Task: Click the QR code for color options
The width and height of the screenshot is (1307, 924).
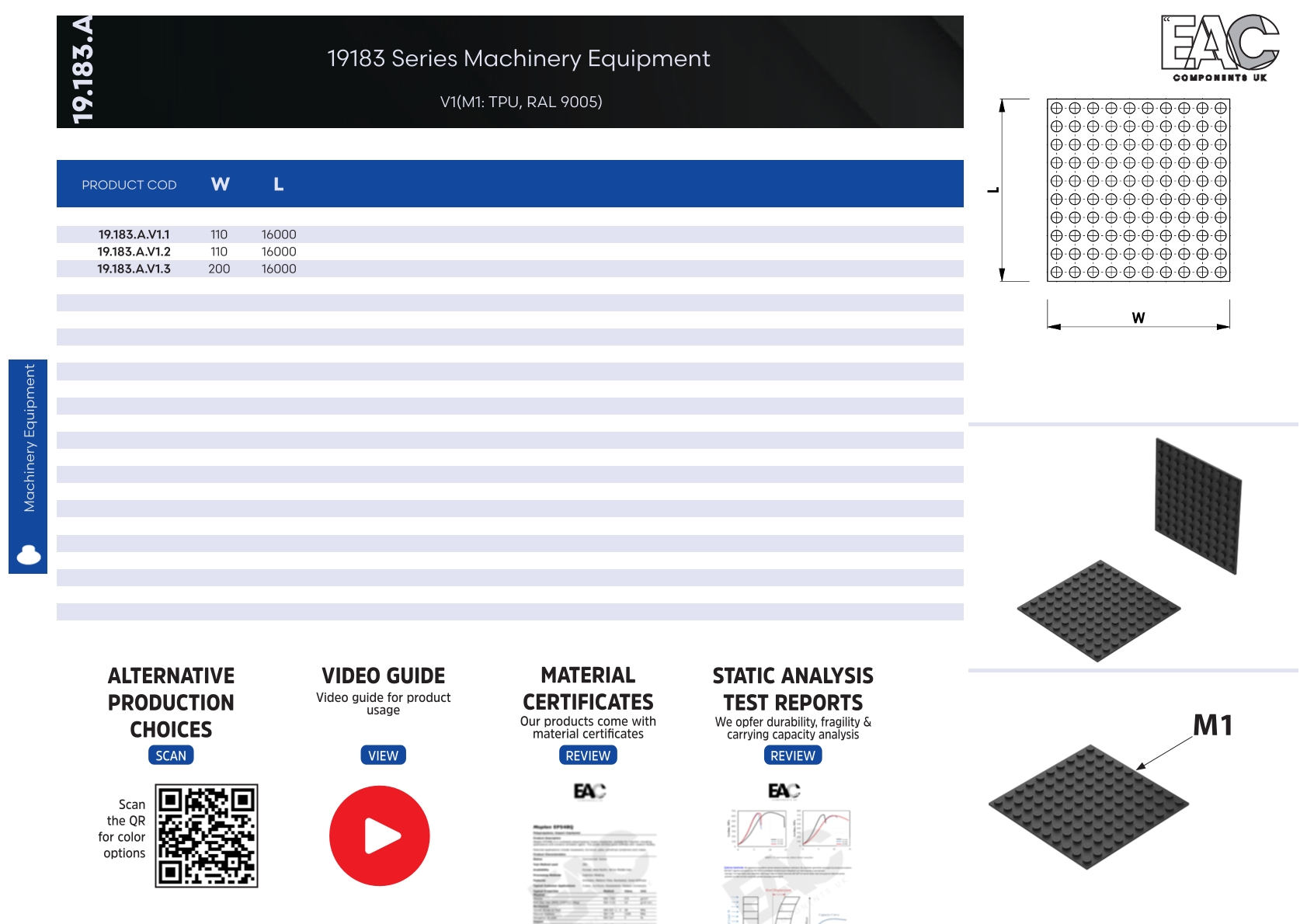Action: click(207, 835)
